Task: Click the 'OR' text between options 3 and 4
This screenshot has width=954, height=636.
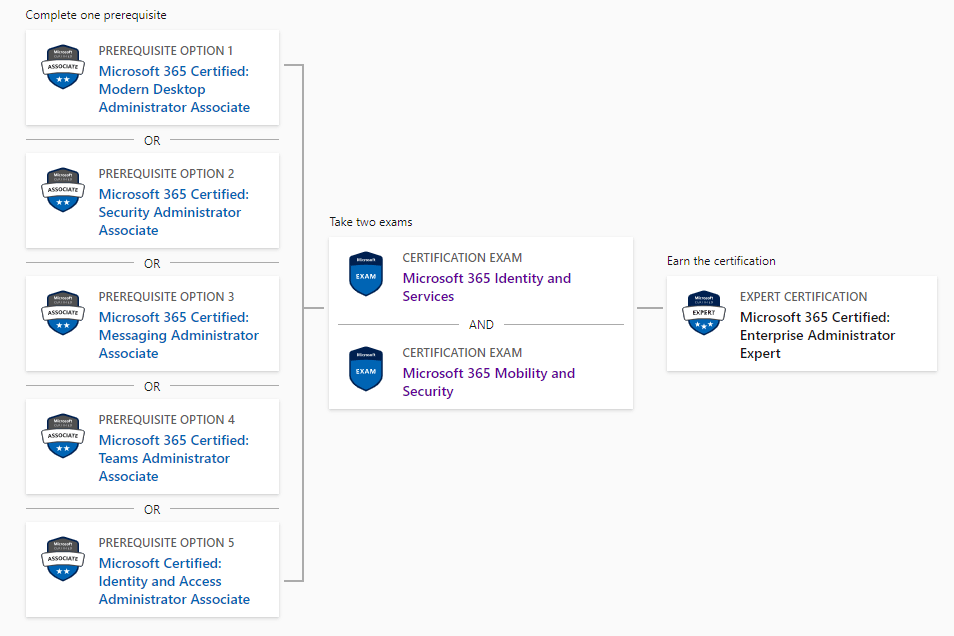Action: (152, 386)
